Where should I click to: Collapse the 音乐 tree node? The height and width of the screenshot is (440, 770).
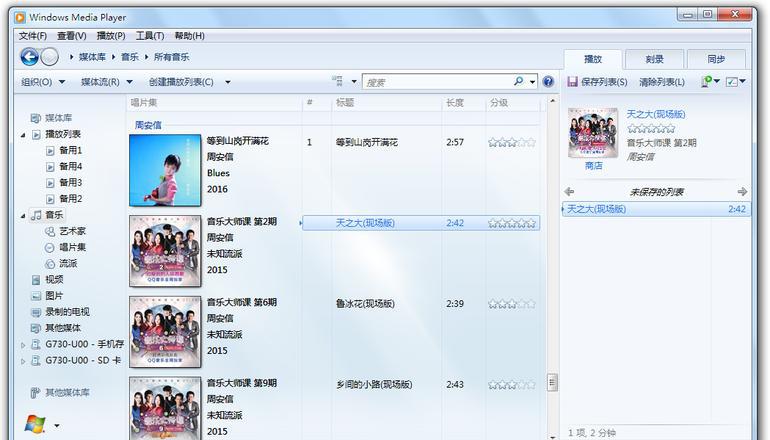[x=23, y=215]
